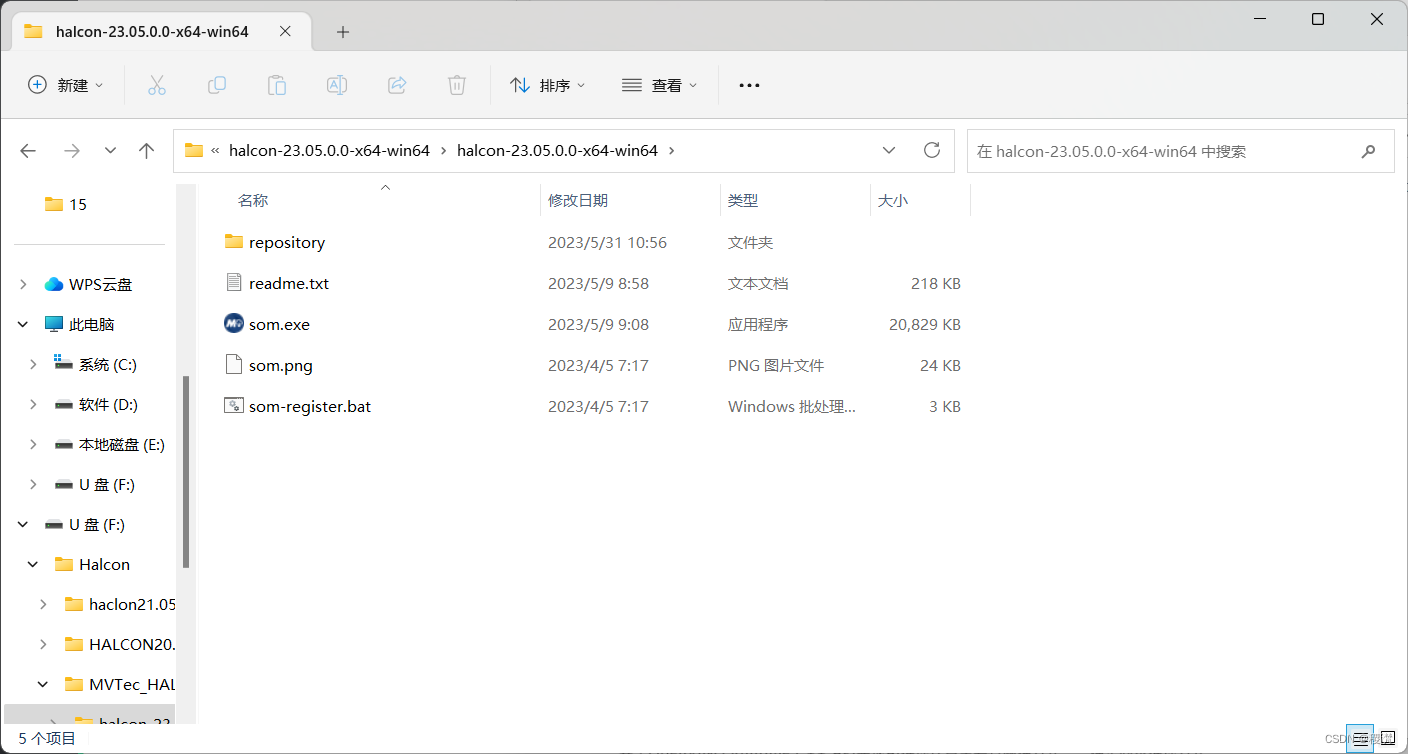Click the 20,829 KB size cell
Viewport: 1408px width, 754px height.
coord(925,324)
